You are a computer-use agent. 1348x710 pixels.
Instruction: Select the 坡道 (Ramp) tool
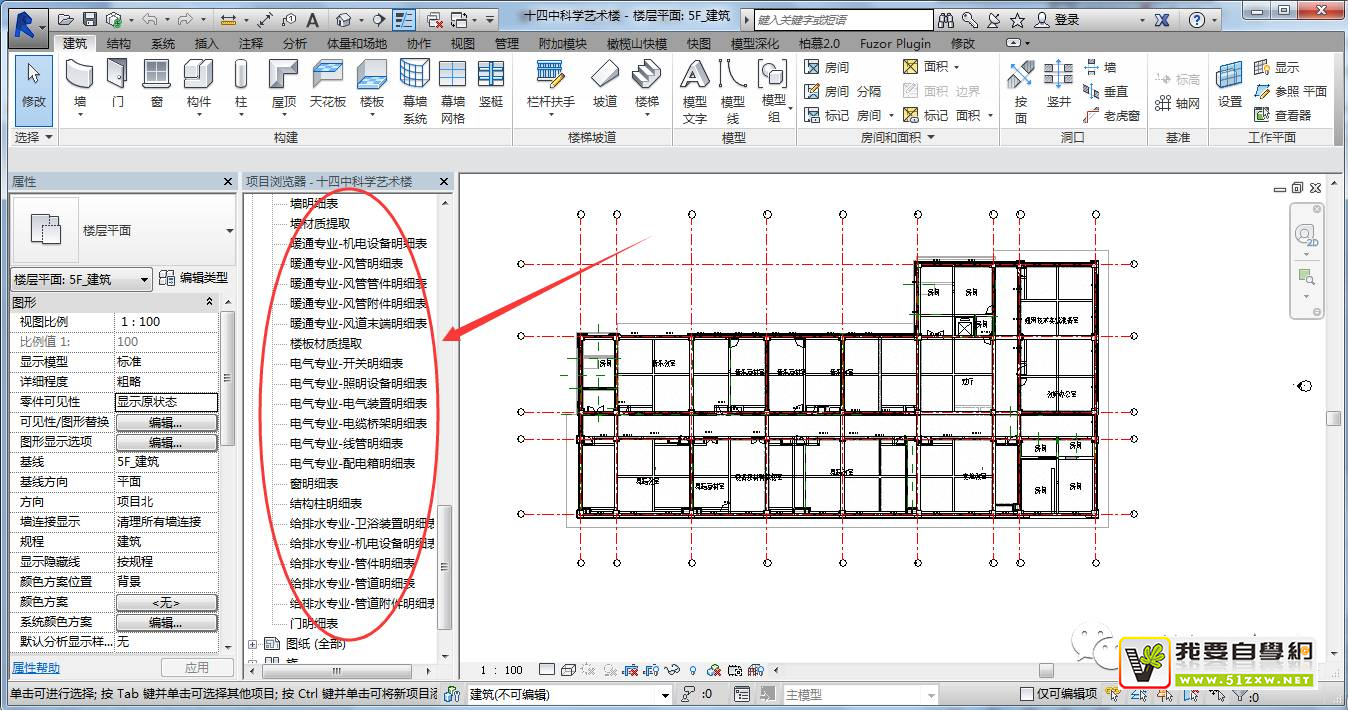coord(605,84)
